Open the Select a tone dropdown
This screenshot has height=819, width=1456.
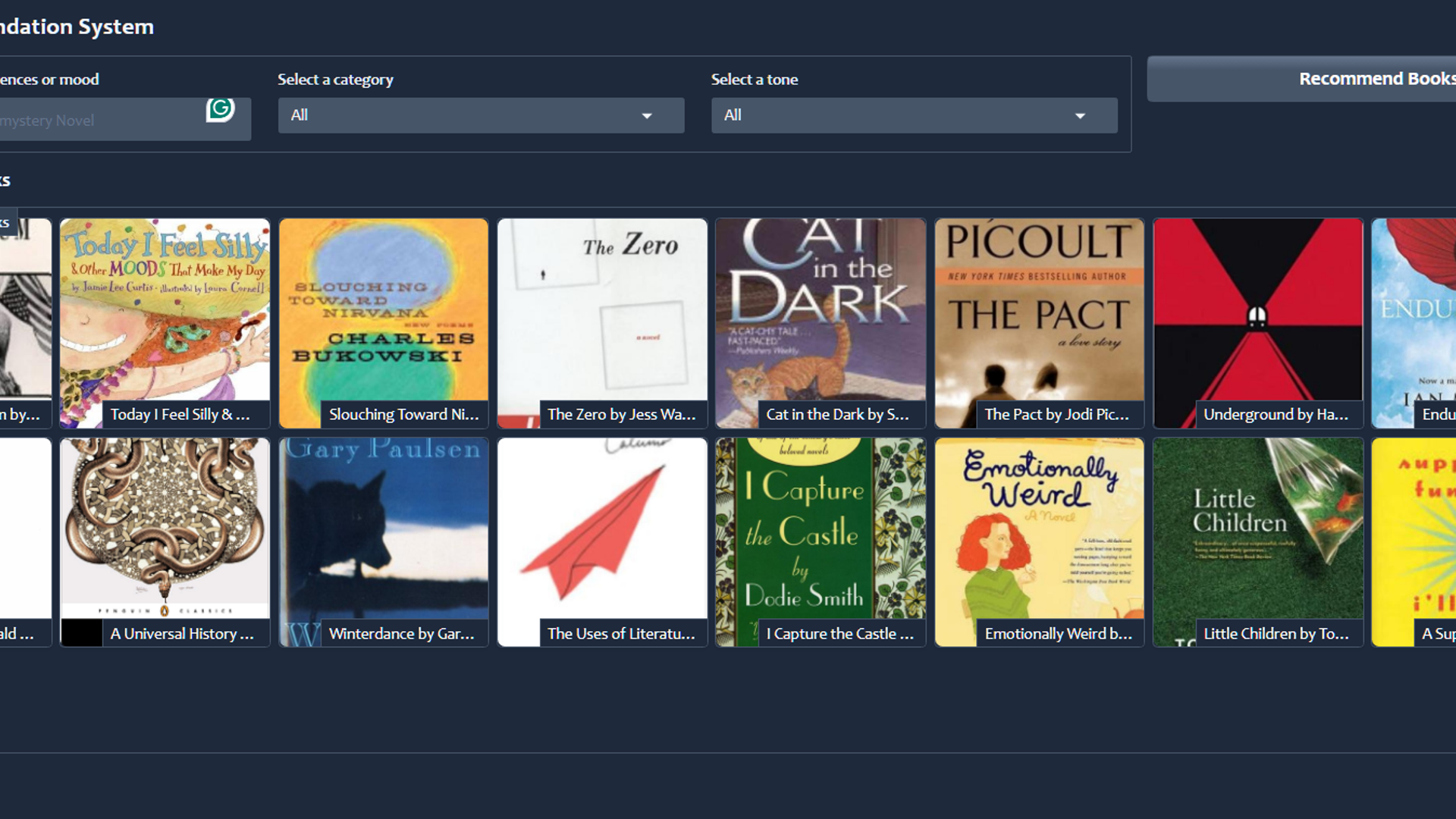coord(914,115)
